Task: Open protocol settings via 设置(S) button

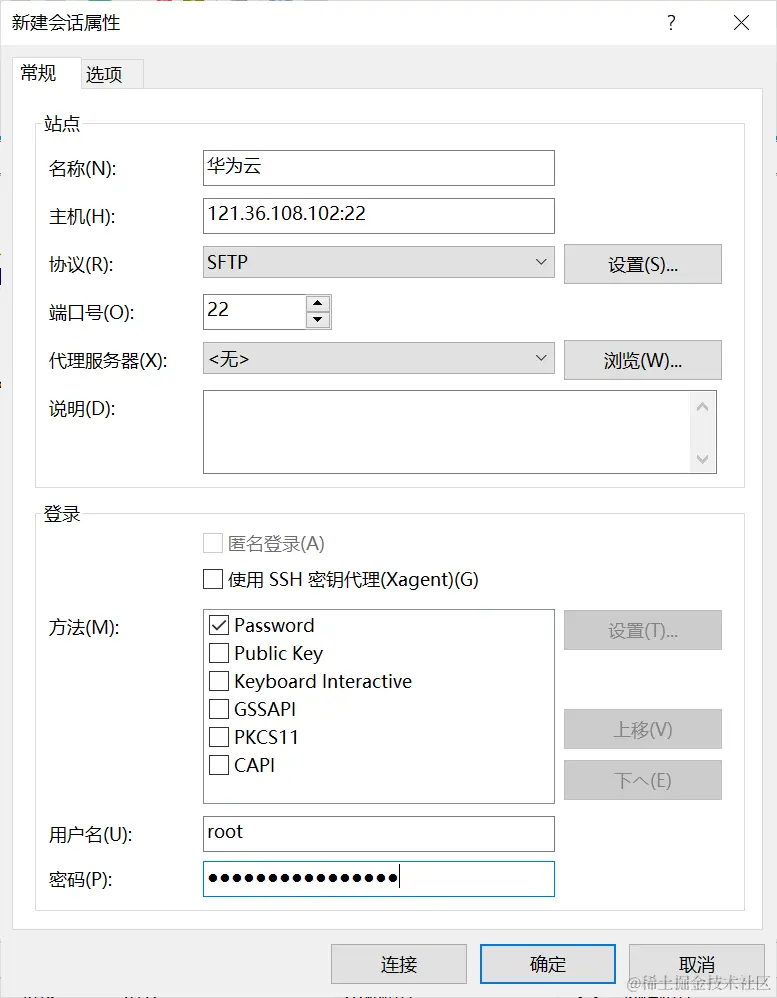Action: click(643, 263)
